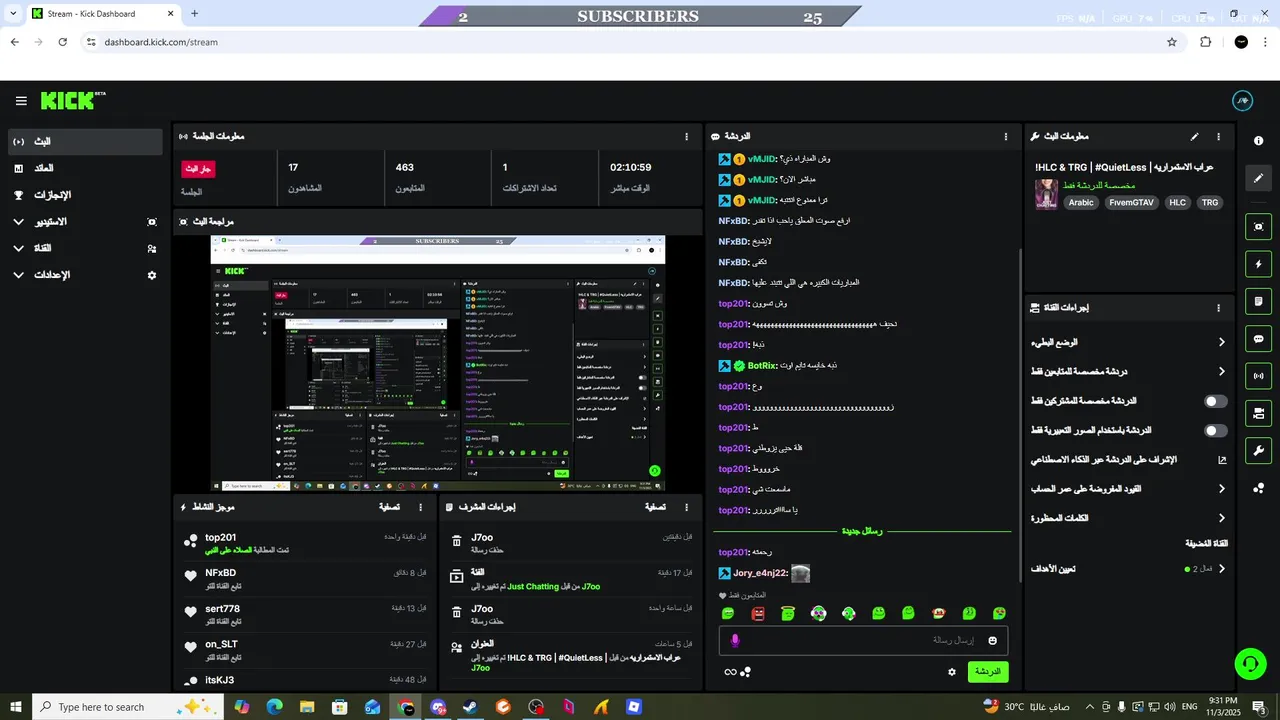Click تصفية filter in the moderator actions panel
The image size is (1280, 720).
pos(655,507)
